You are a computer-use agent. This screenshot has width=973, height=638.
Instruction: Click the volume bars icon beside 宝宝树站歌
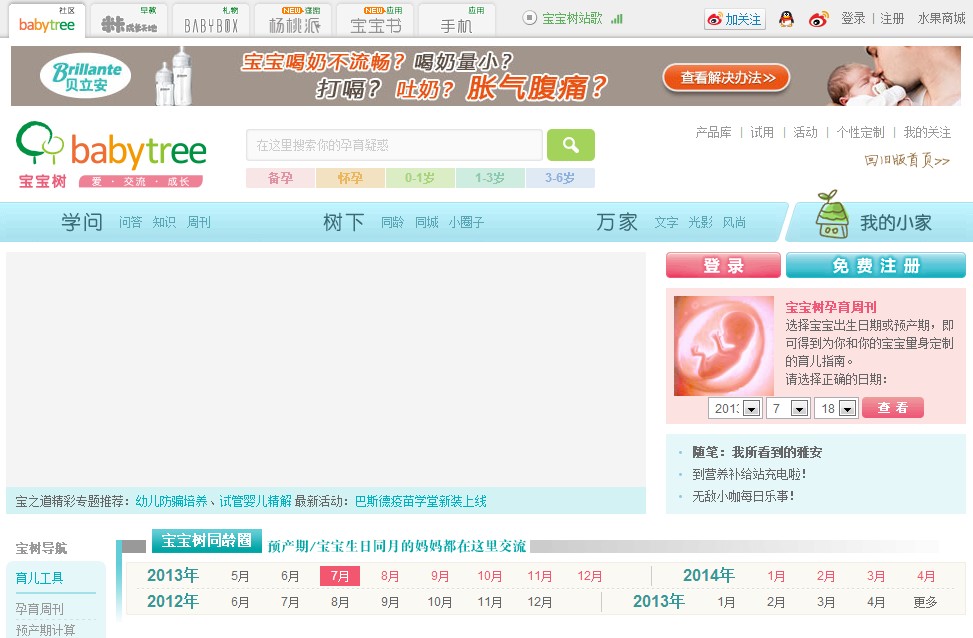pos(616,19)
